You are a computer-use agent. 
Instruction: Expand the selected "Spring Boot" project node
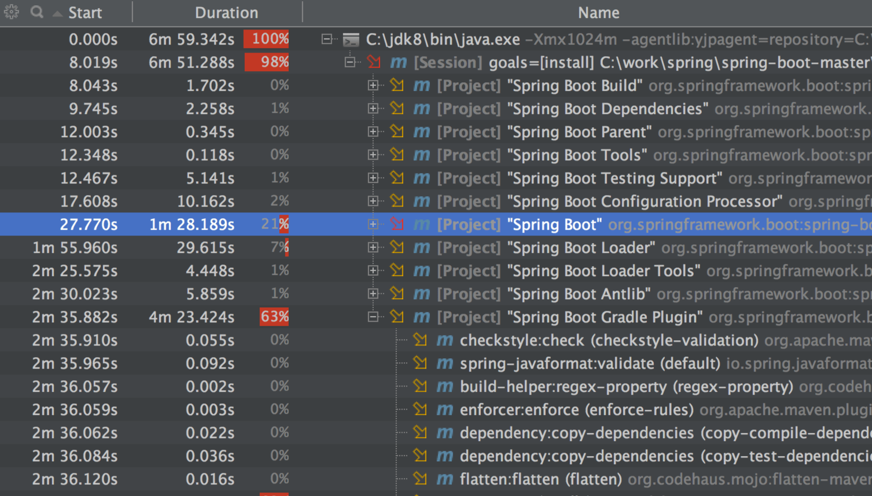(373, 224)
